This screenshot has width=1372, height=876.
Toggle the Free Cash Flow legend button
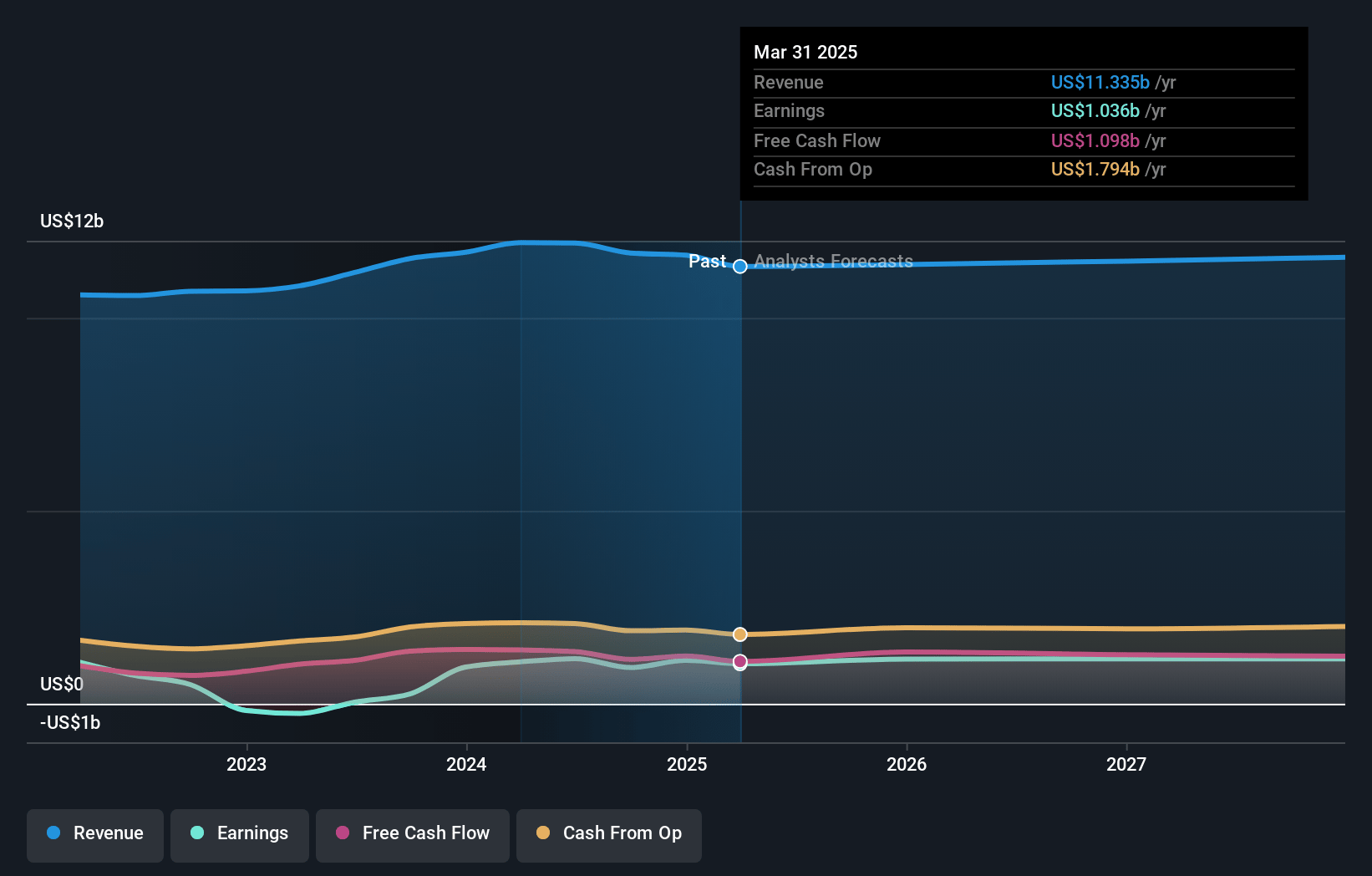tap(413, 835)
